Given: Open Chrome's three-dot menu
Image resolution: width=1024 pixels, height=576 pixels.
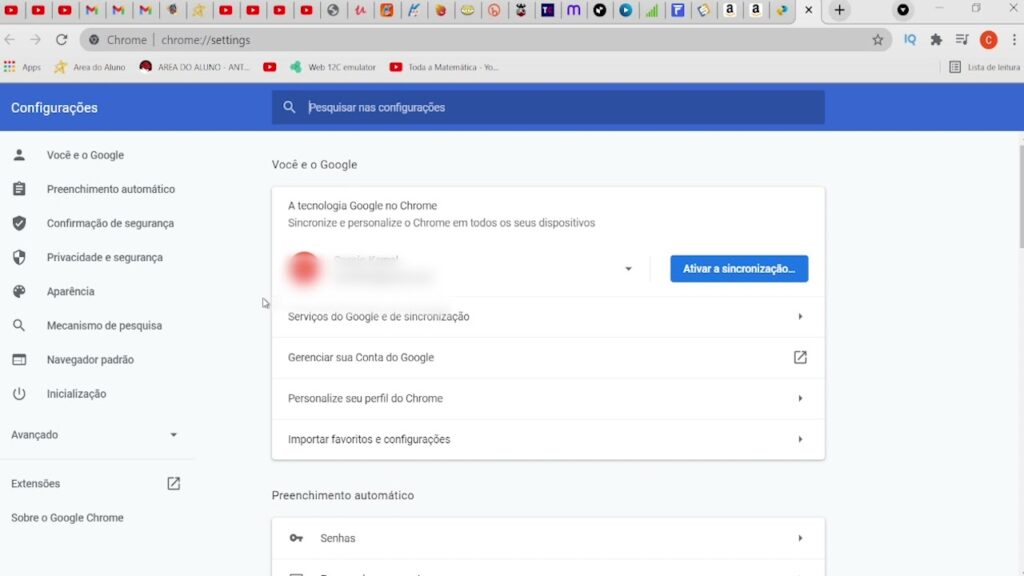Looking at the screenshot, I should coord(1014,40).
